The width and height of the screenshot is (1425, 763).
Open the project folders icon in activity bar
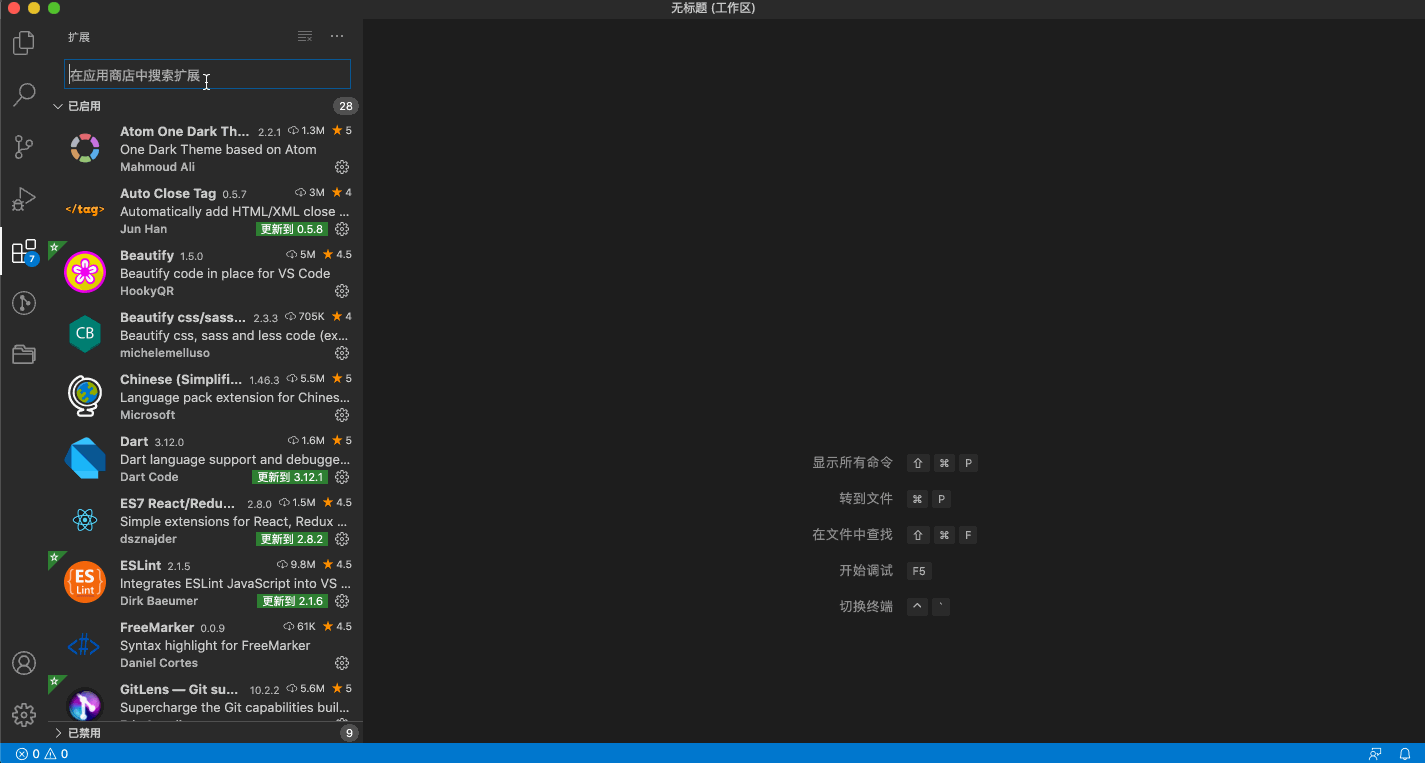click(24, 354)
